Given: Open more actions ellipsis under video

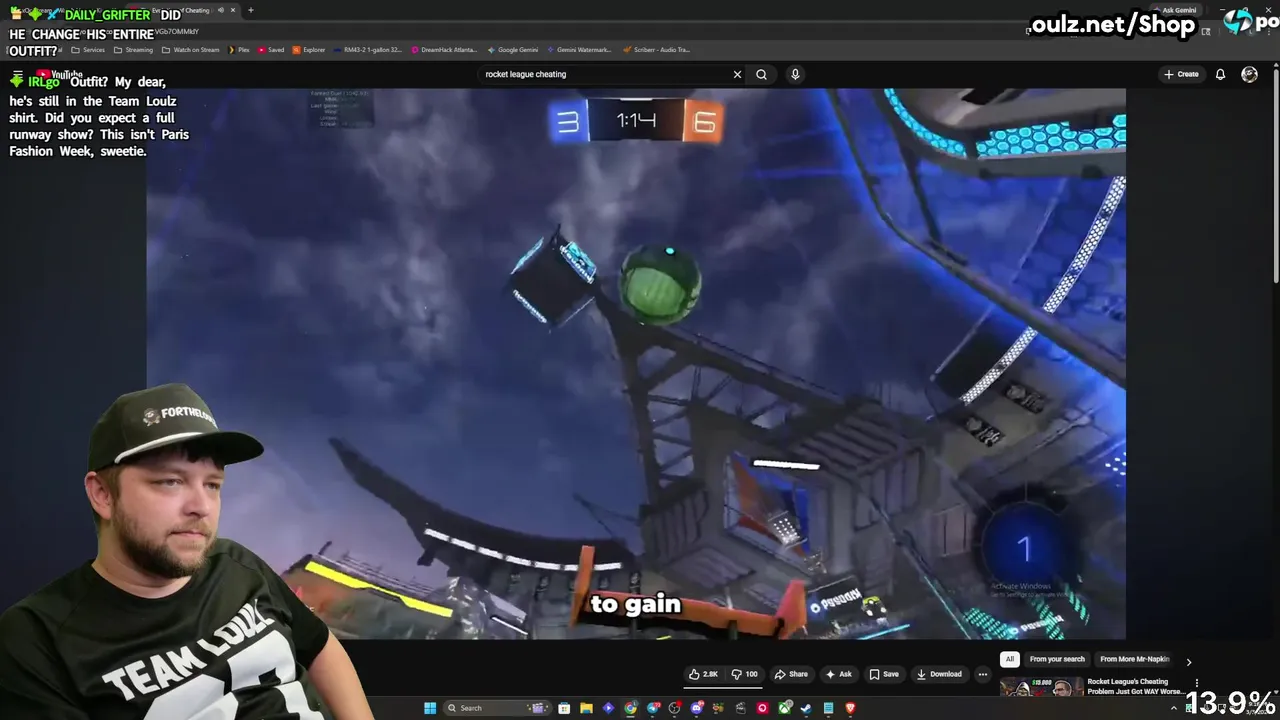Looking at the screenshot, I should tap(982, 674).
